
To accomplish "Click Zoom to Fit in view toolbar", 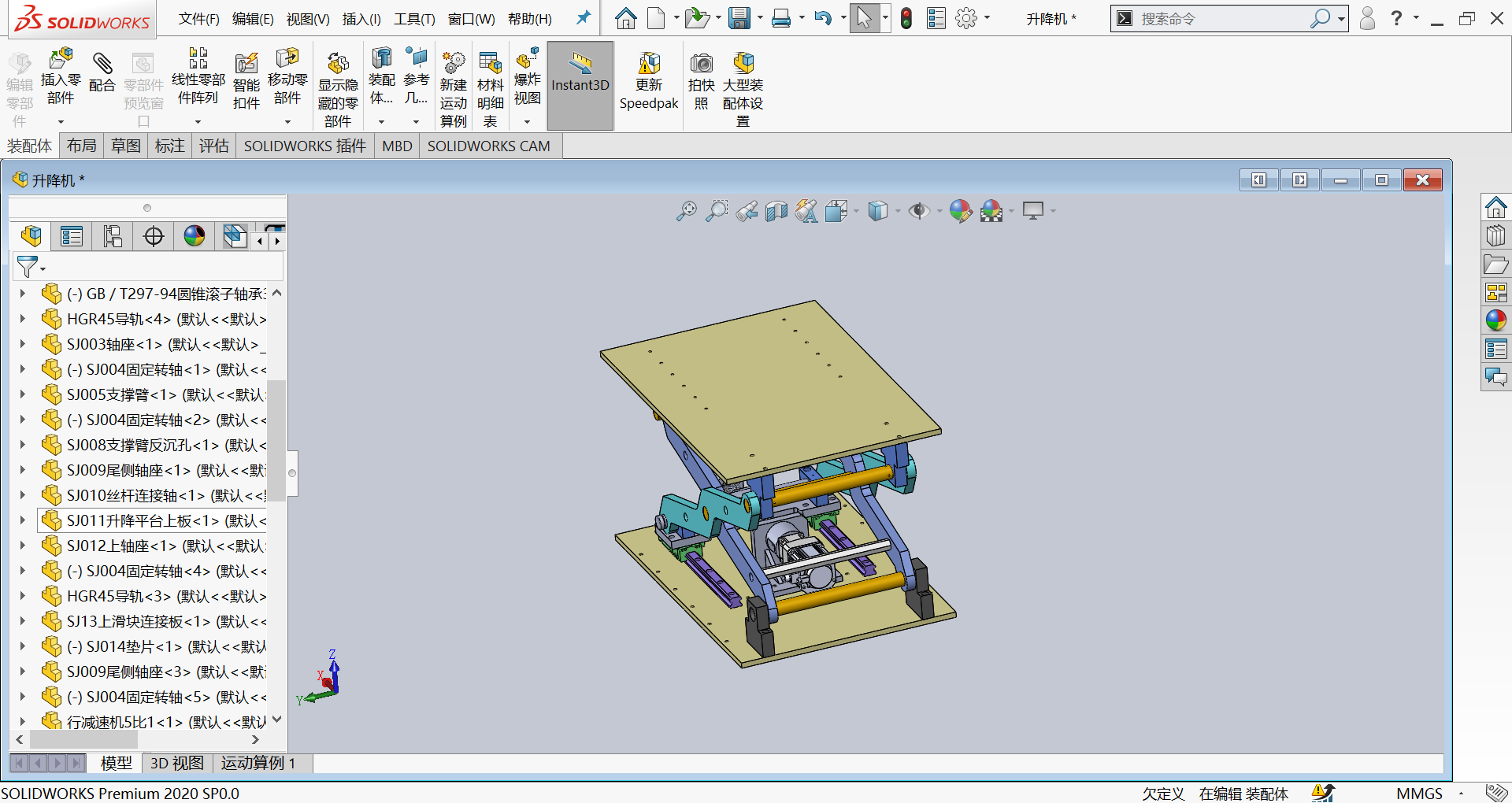I will (x=687, y=211).
